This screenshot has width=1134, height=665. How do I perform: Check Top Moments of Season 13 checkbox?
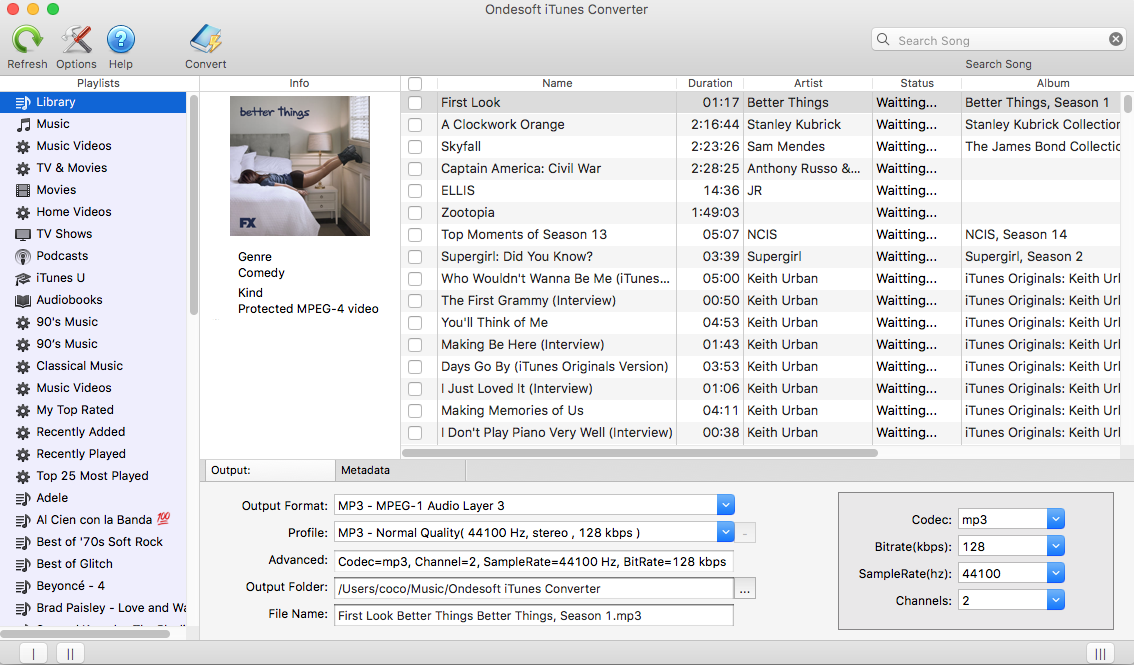click(x=415, y=235)
